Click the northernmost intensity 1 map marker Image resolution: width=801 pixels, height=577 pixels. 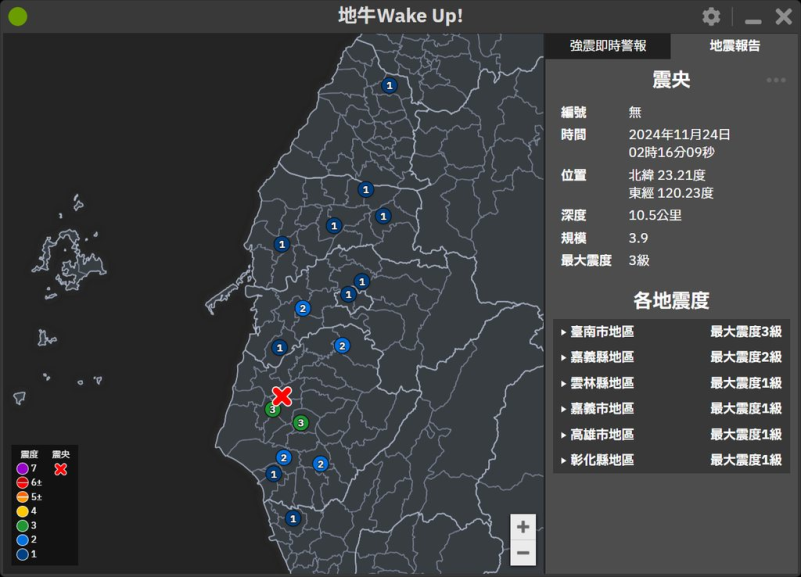tap(390, 86)
